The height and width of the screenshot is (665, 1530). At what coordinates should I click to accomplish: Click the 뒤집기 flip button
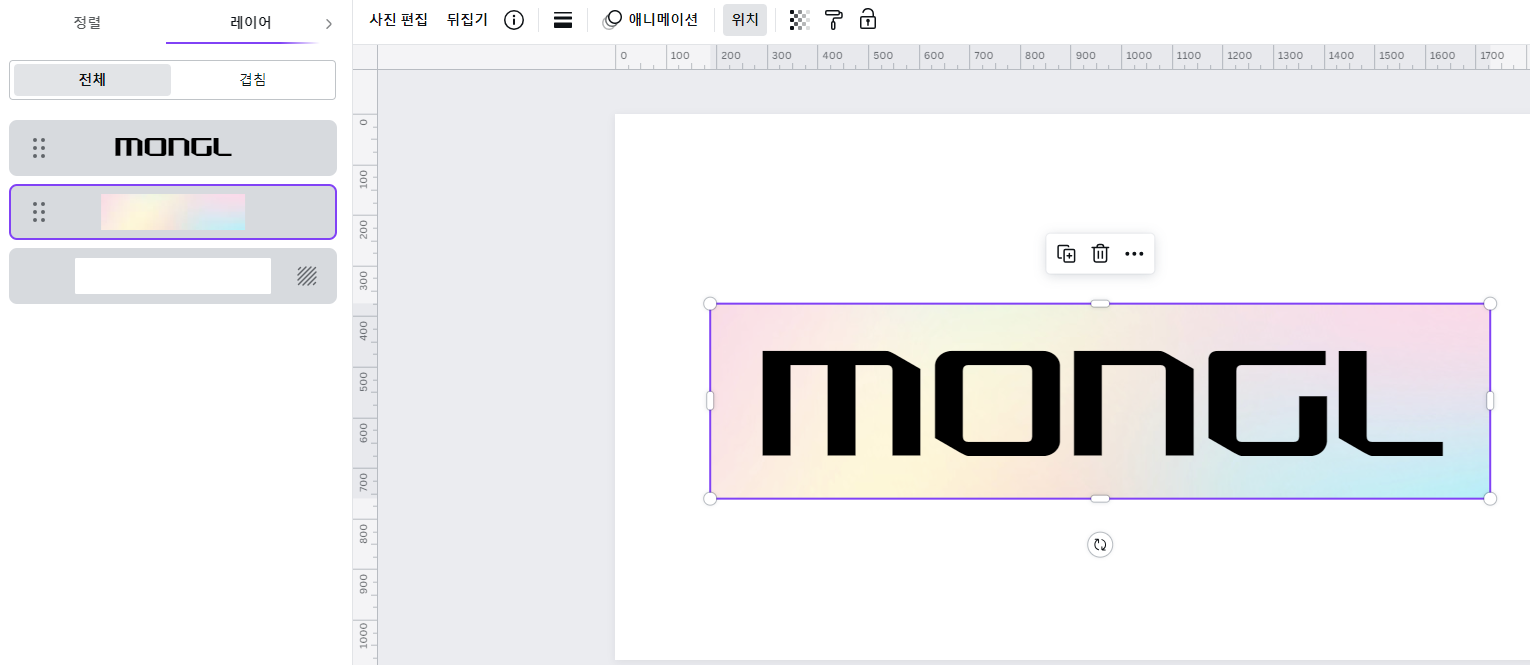pyautogui.click(x=467, y=20)
